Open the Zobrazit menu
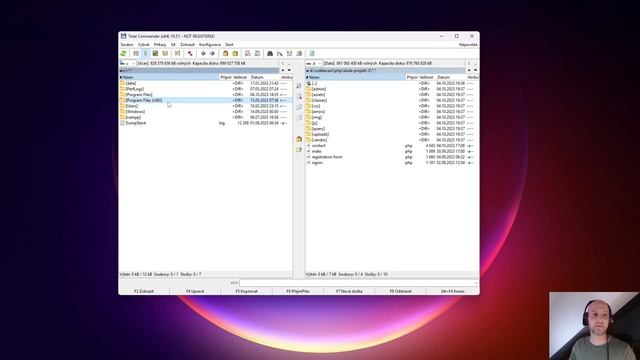 coord(187,44)
